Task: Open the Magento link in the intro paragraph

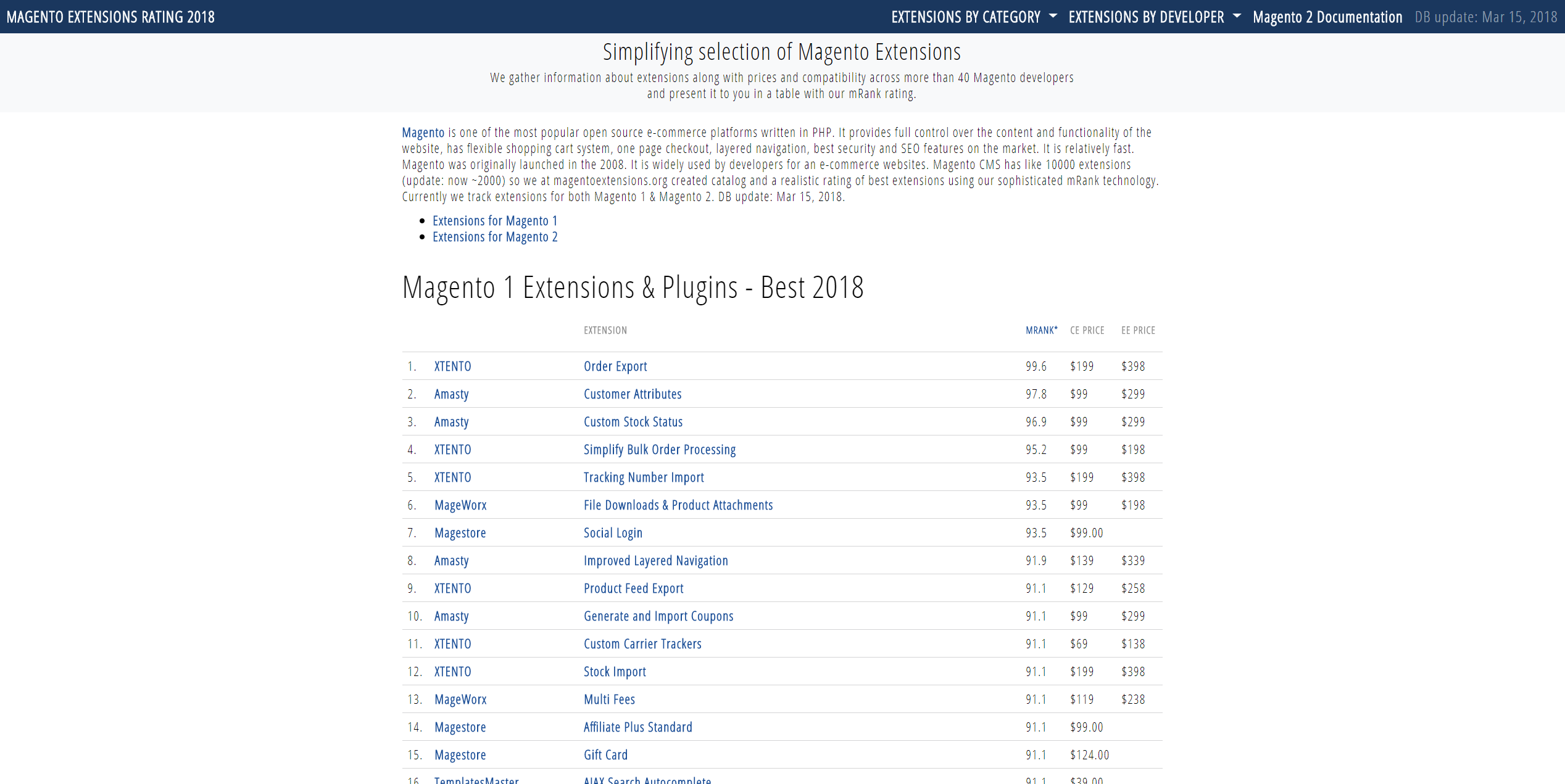Action: click(423, 132)
